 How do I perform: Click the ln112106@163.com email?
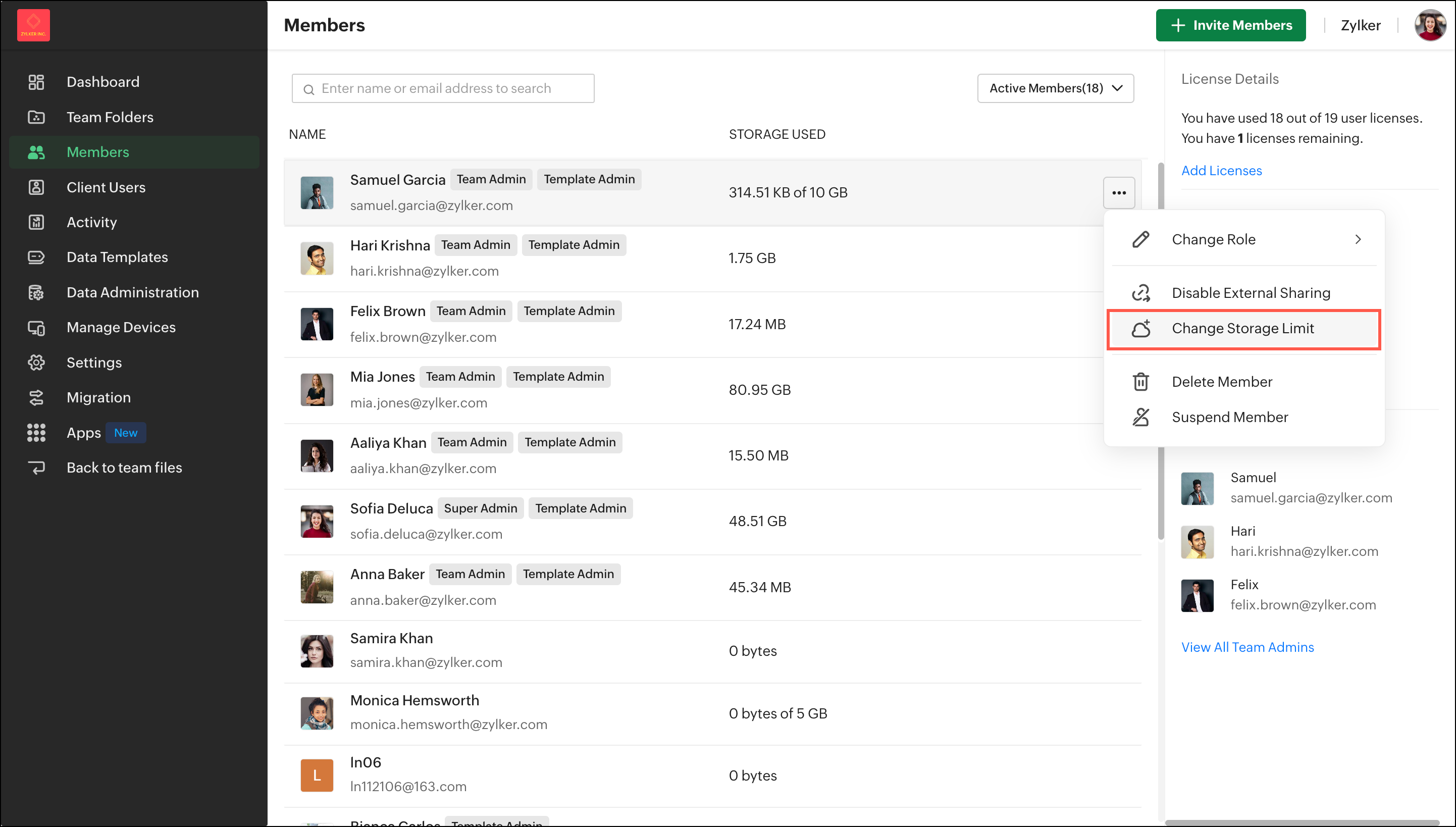[408, 787]
